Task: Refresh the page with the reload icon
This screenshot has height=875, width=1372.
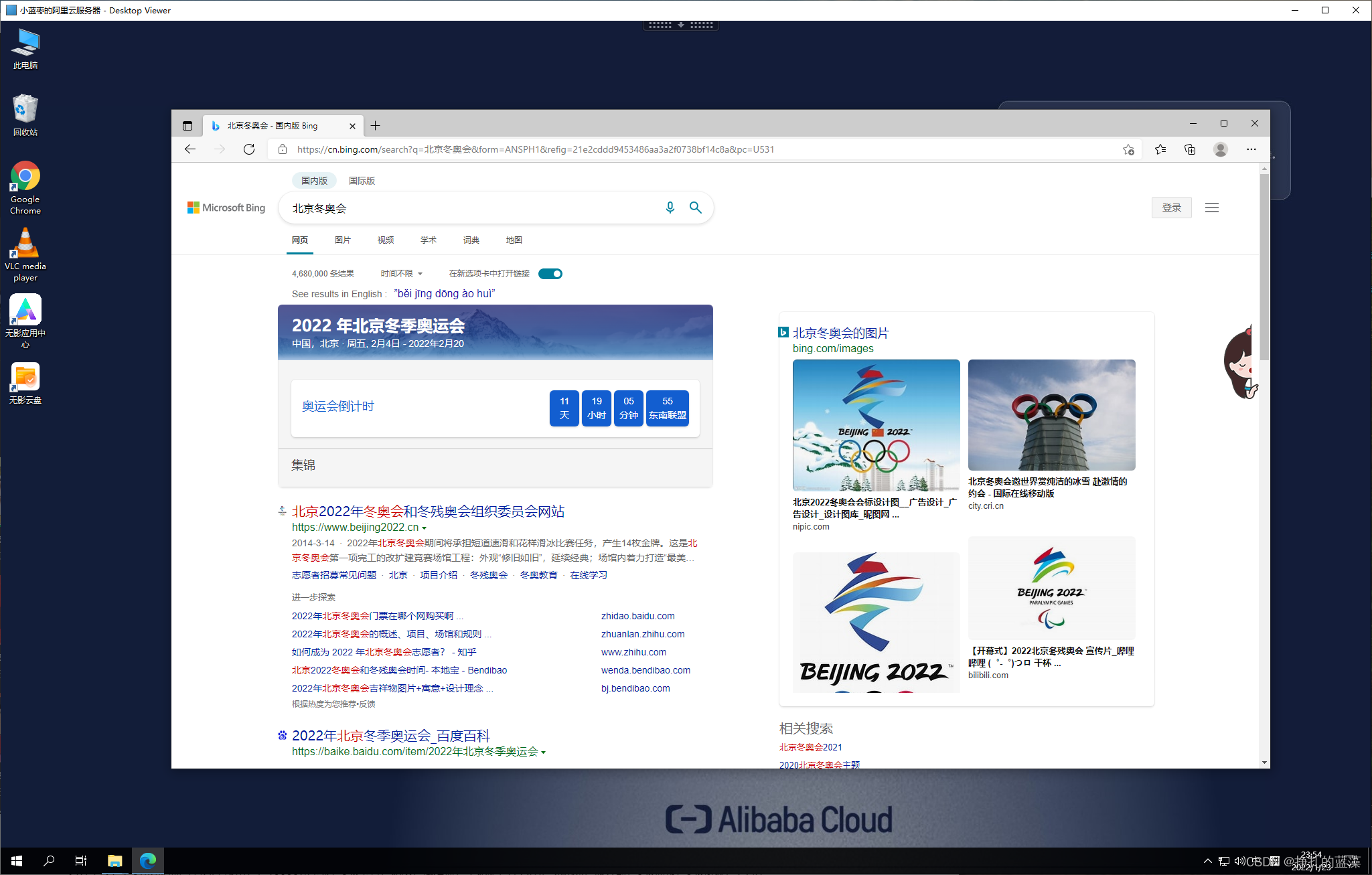Action: (249, 149)
